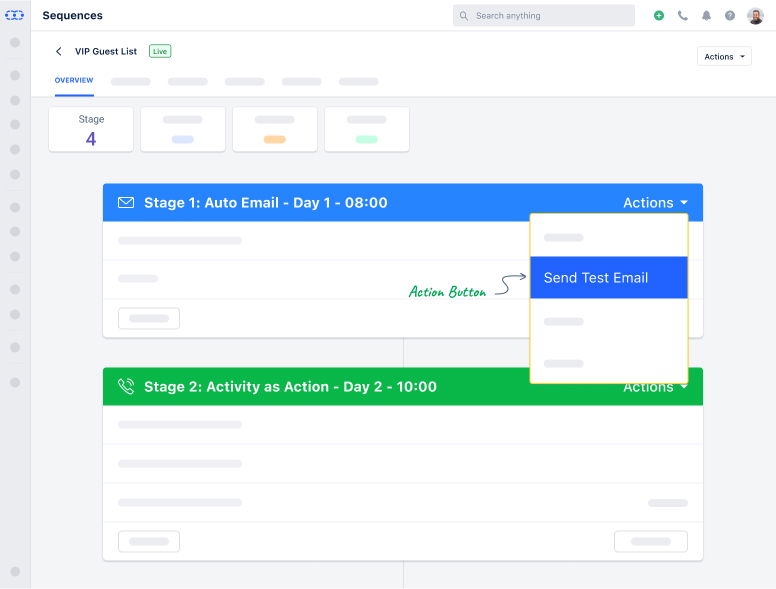Click the help question mark icon
The width and height of the screenshot is (776, 589).
click(730, 16)
